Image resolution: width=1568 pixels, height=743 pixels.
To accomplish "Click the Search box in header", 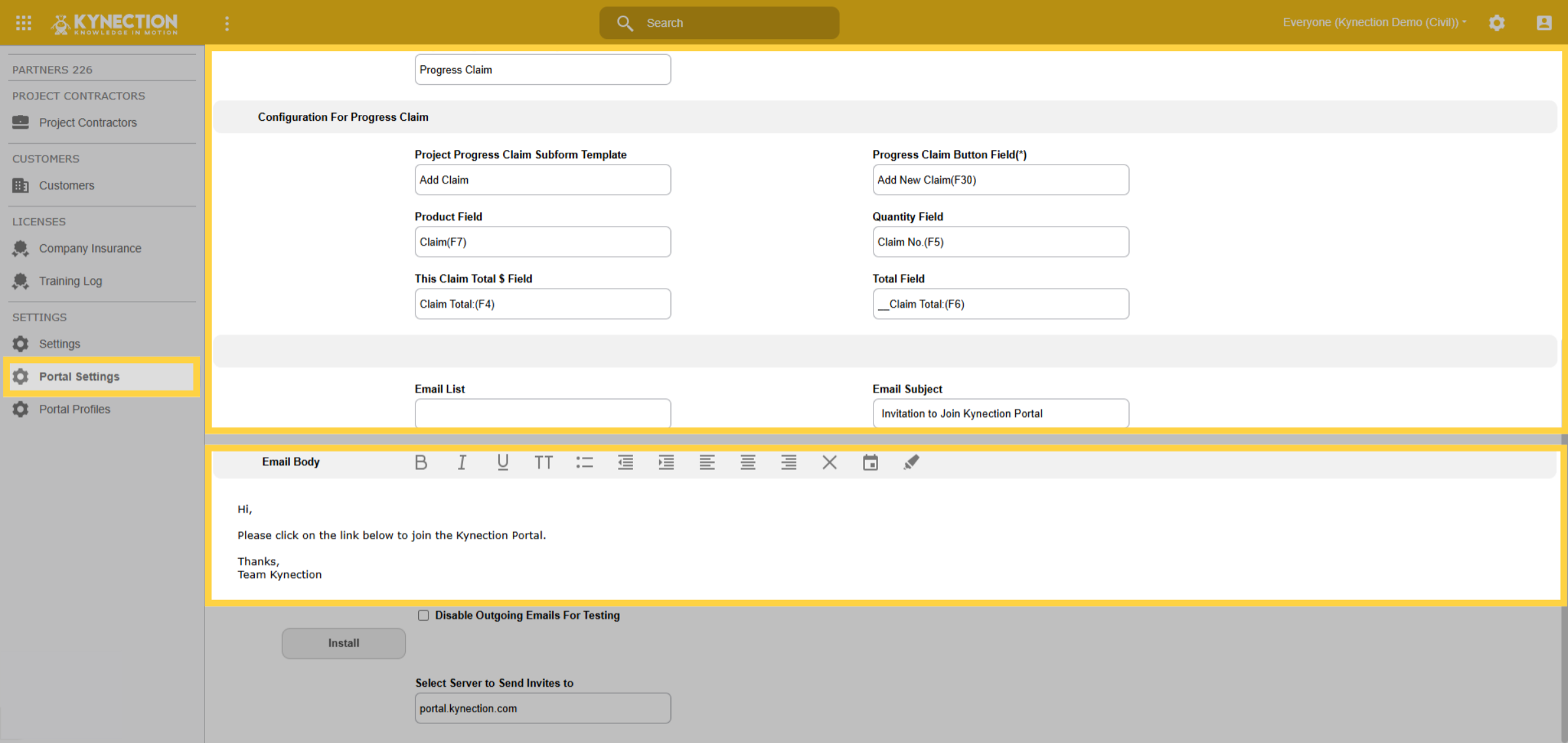I will pos(719,23).
